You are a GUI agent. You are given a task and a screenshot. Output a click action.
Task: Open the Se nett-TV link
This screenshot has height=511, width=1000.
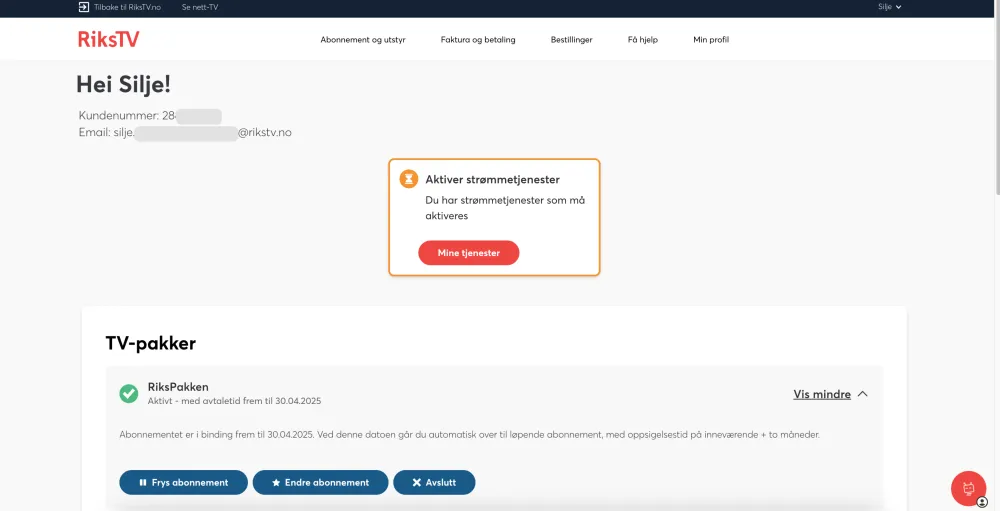[x=200, y=7]
